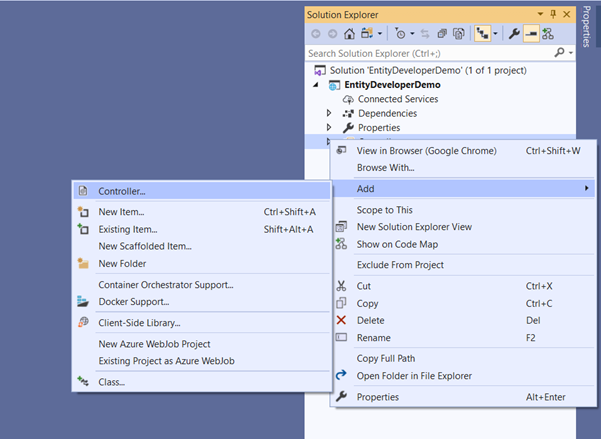
Task: Click Docker Support... text entry
Action: point(134,302)
